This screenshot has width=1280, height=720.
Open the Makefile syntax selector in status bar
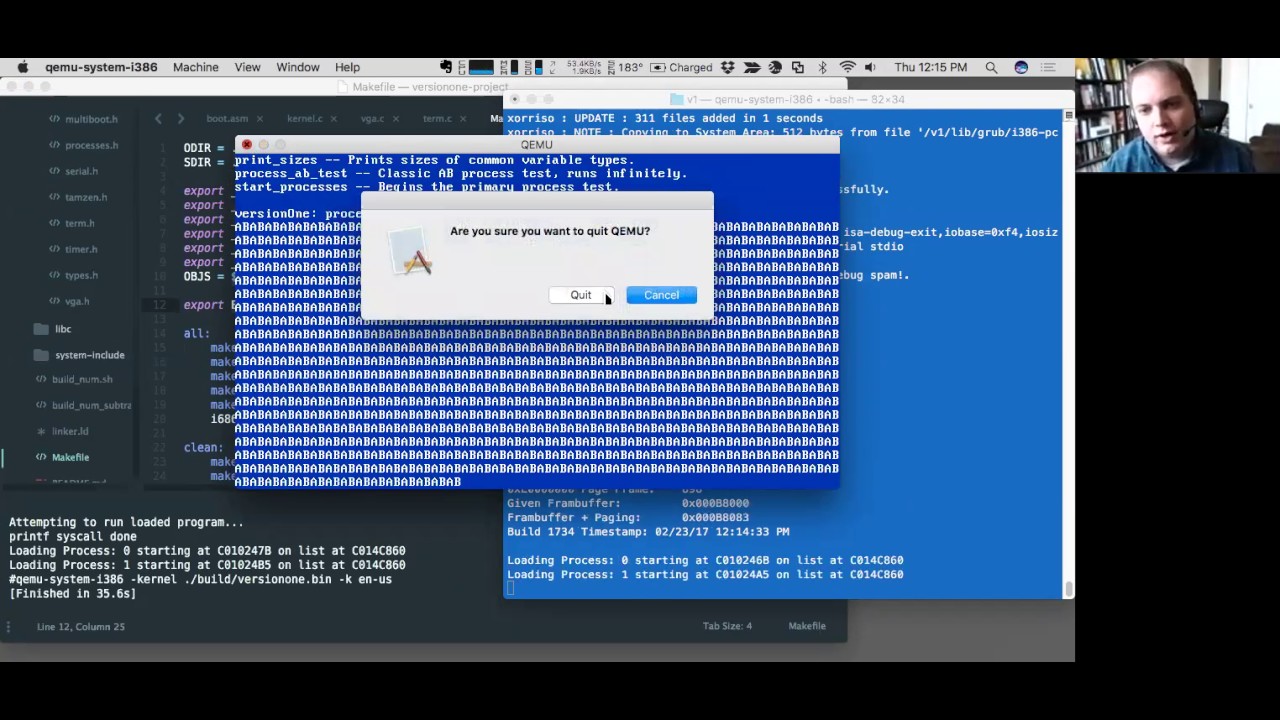click(x=807, y=626)
